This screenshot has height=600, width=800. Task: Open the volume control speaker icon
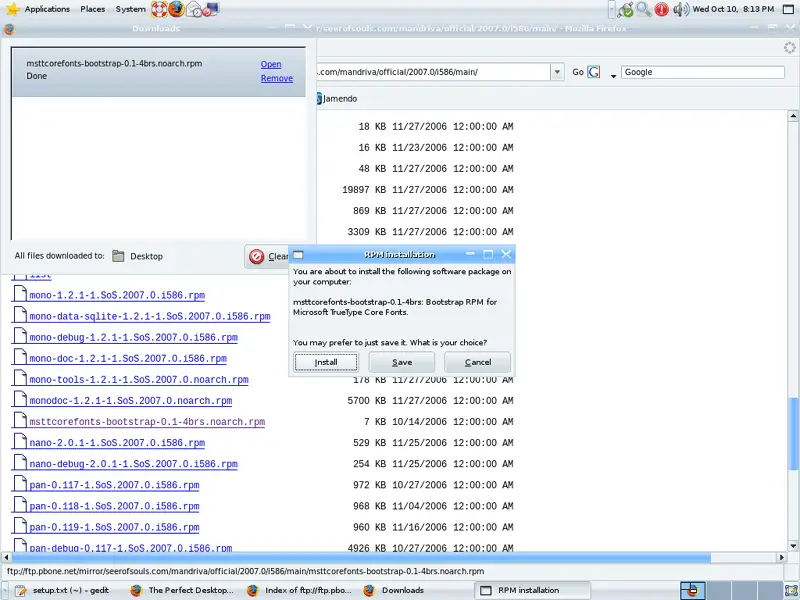[681, 9]
